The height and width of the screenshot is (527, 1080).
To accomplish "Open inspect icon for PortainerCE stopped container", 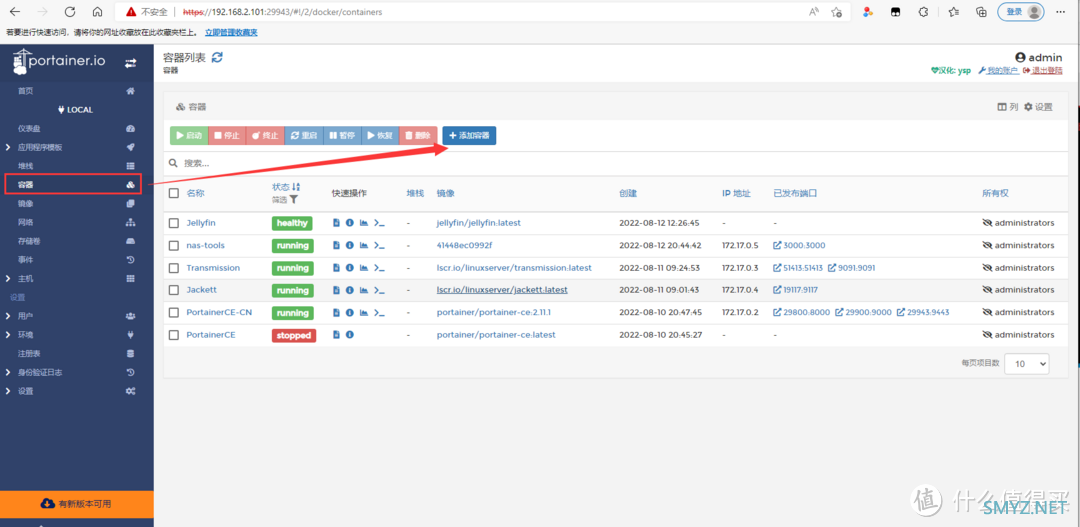I will (349, 335).
